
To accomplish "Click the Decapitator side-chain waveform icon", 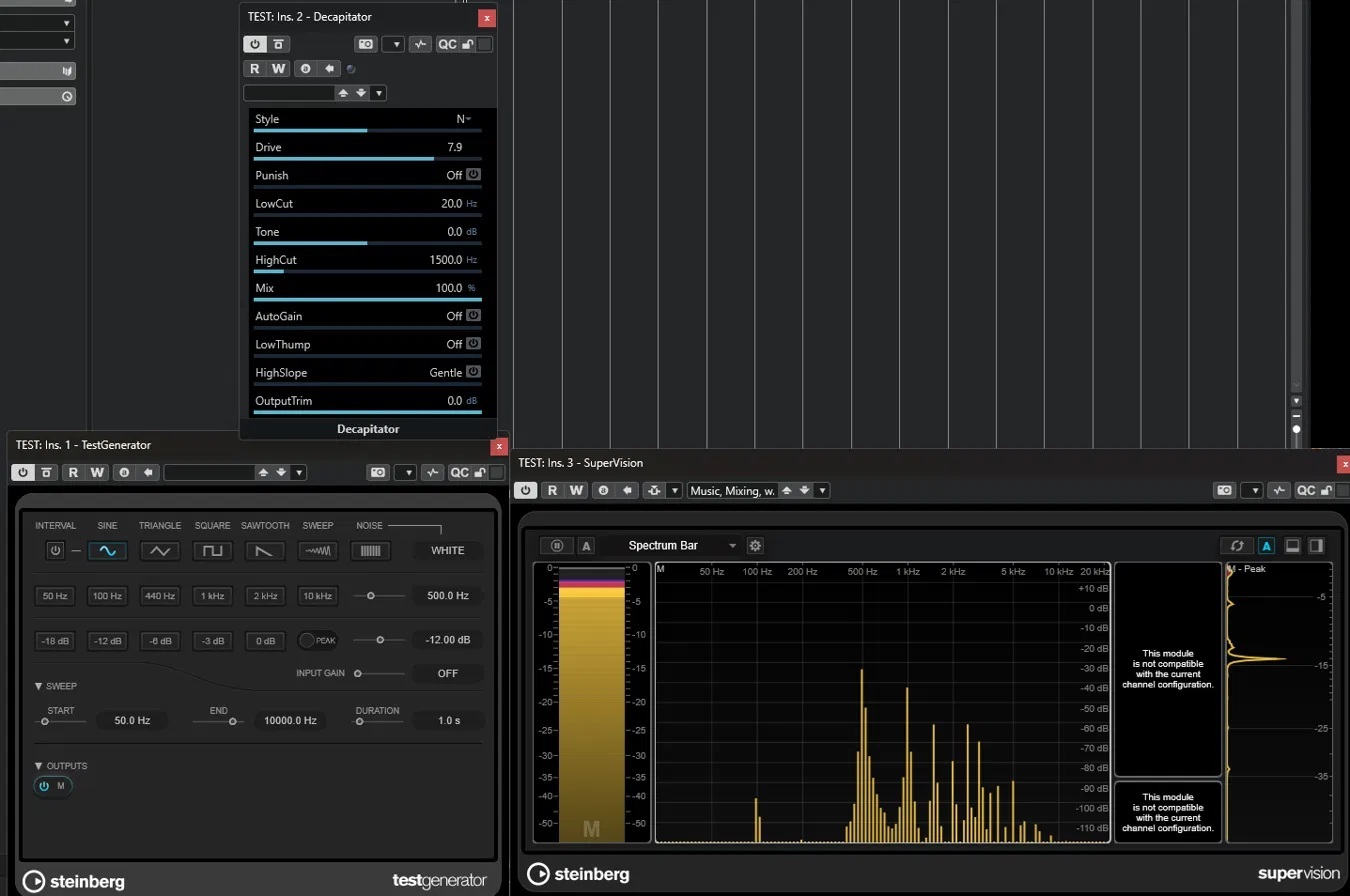I will [x=420, y=44].
